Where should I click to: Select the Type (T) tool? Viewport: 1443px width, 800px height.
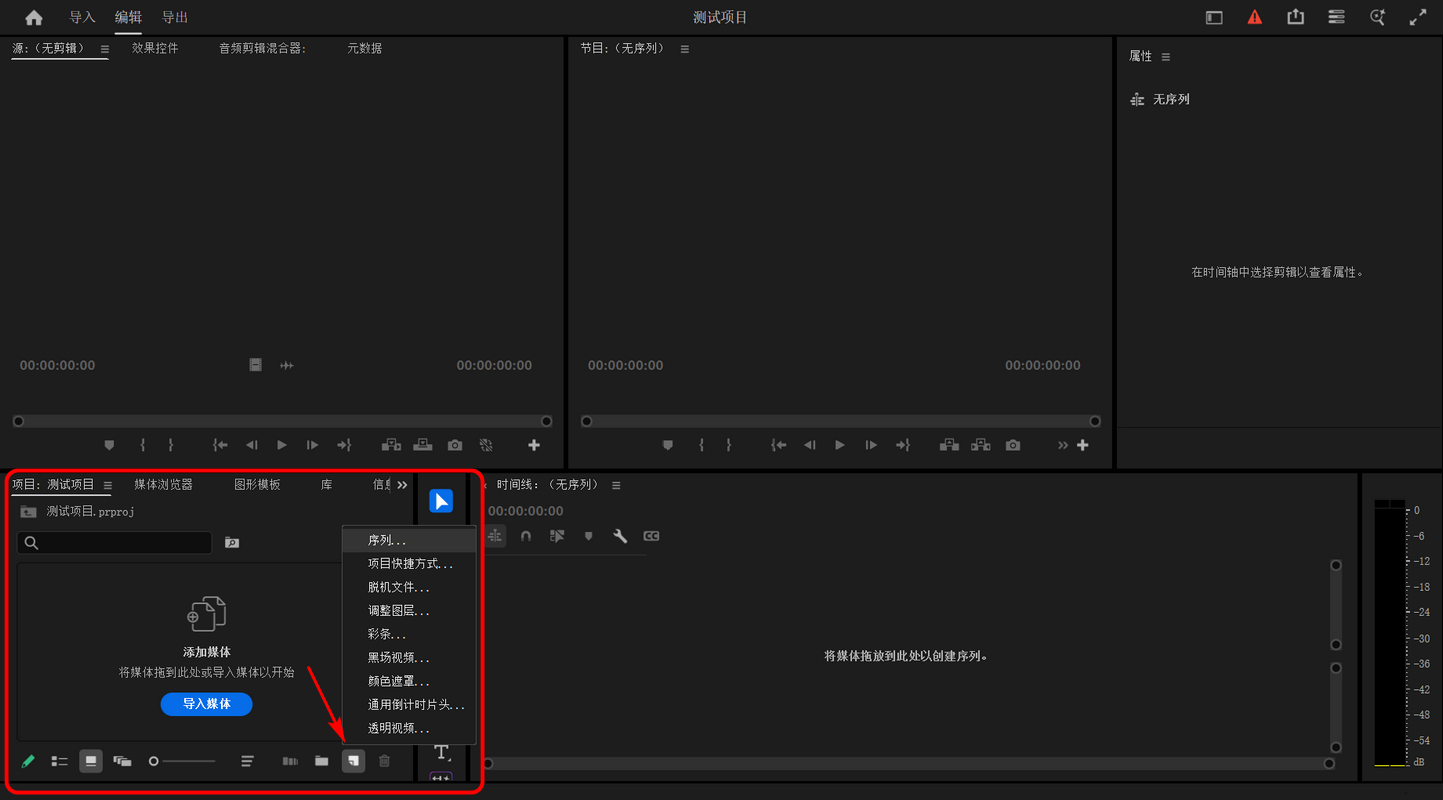click(441, 753)
